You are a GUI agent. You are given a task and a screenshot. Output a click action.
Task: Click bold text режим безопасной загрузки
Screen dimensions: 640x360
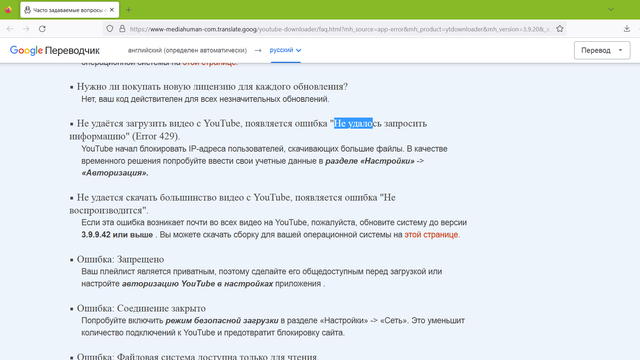point(222,320)
